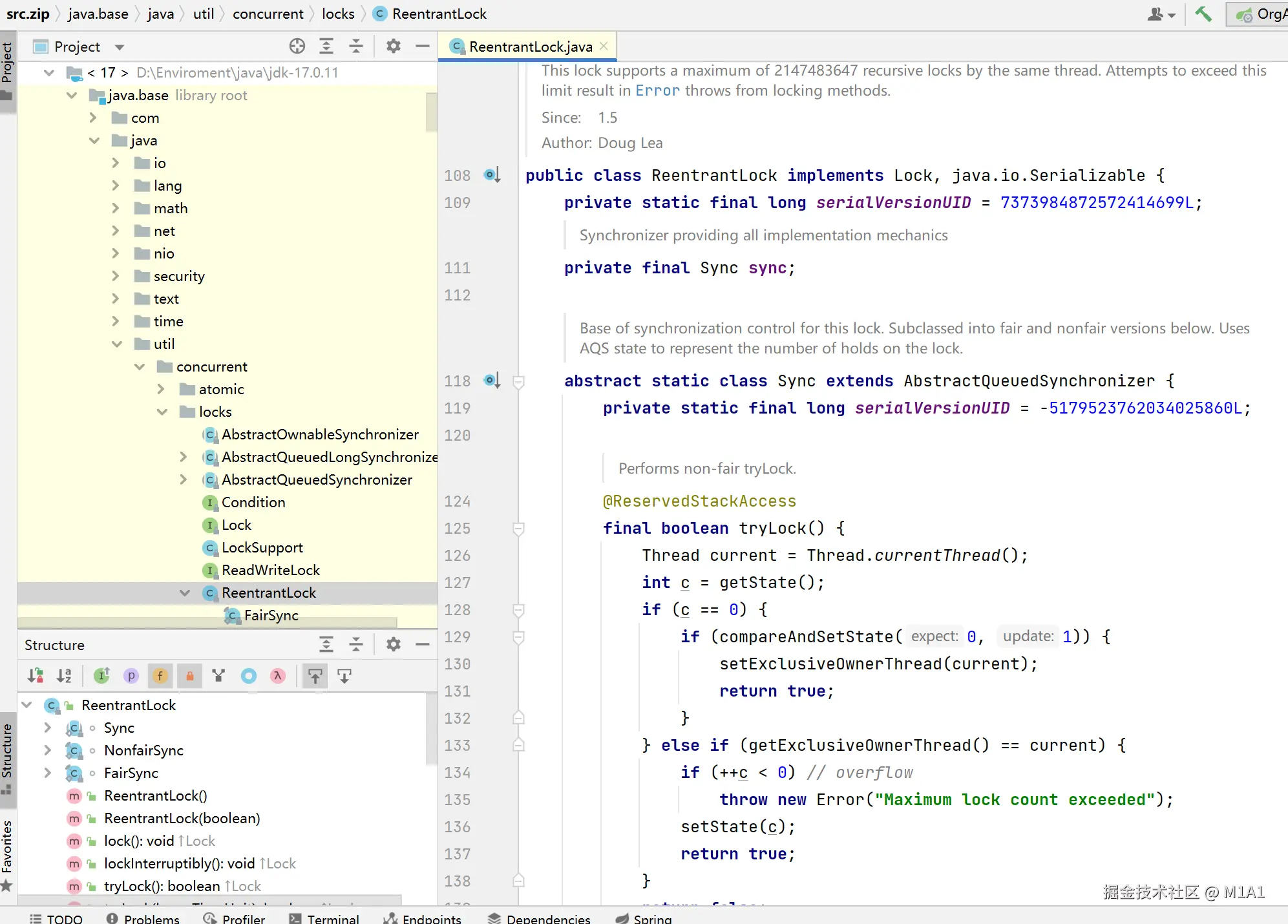The width and height of the screenshot is (1288, 924).
Task: Enable Show Properties filter icon
Action: (131, 676)
